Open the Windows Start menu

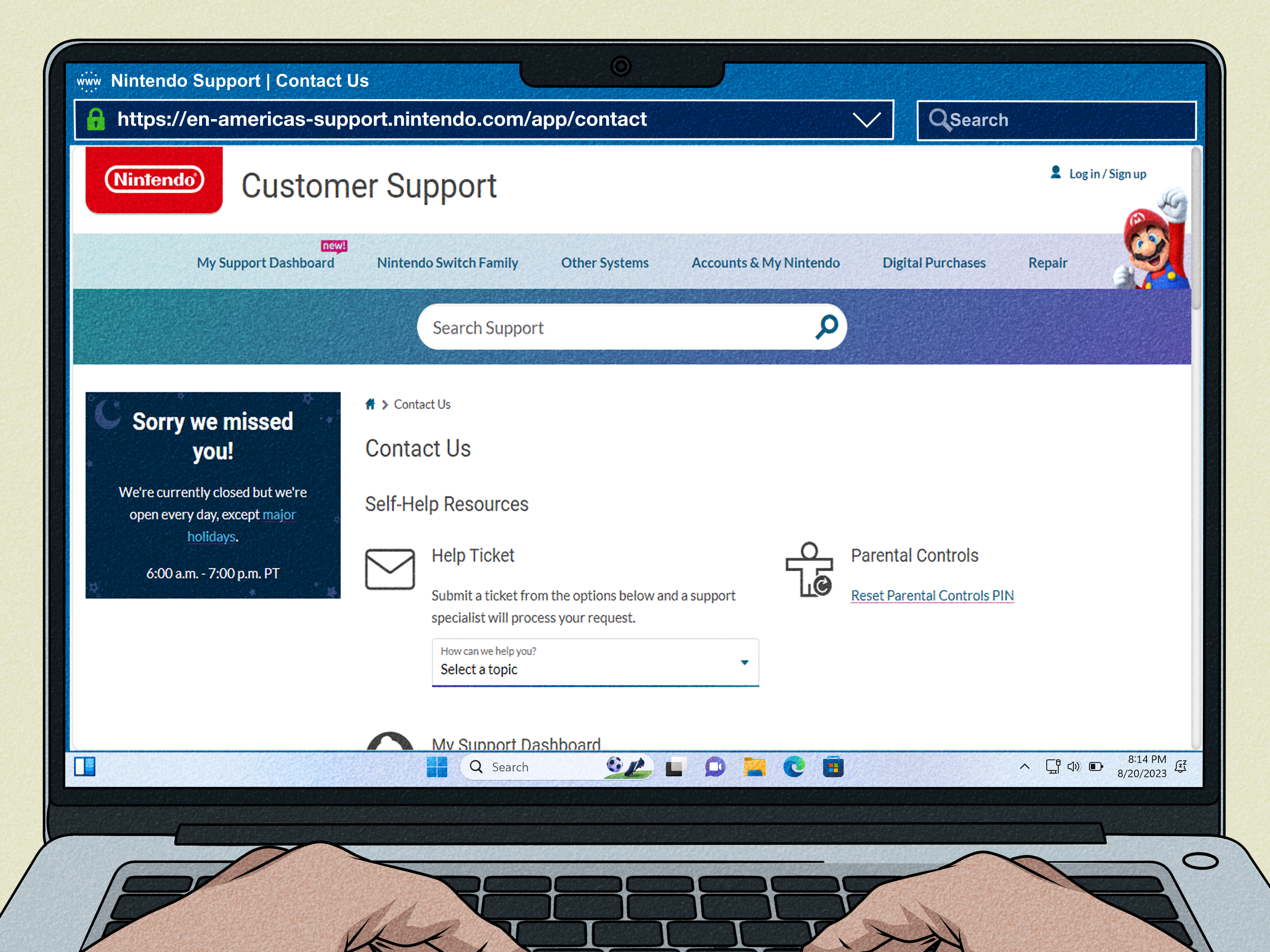click(x=437, y=767)
